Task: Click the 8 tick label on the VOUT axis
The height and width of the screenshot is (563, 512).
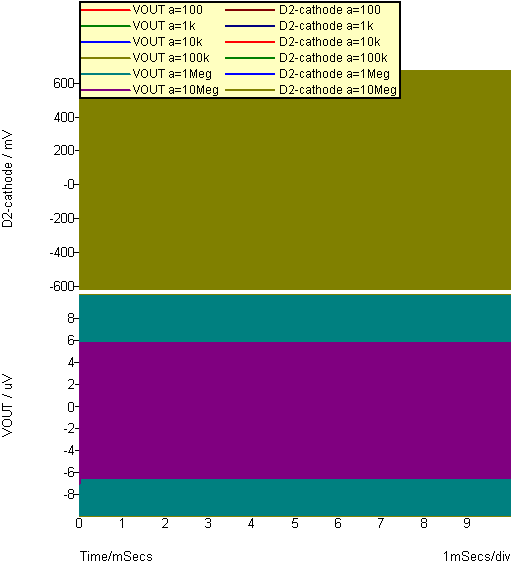Action: (70, 318)
